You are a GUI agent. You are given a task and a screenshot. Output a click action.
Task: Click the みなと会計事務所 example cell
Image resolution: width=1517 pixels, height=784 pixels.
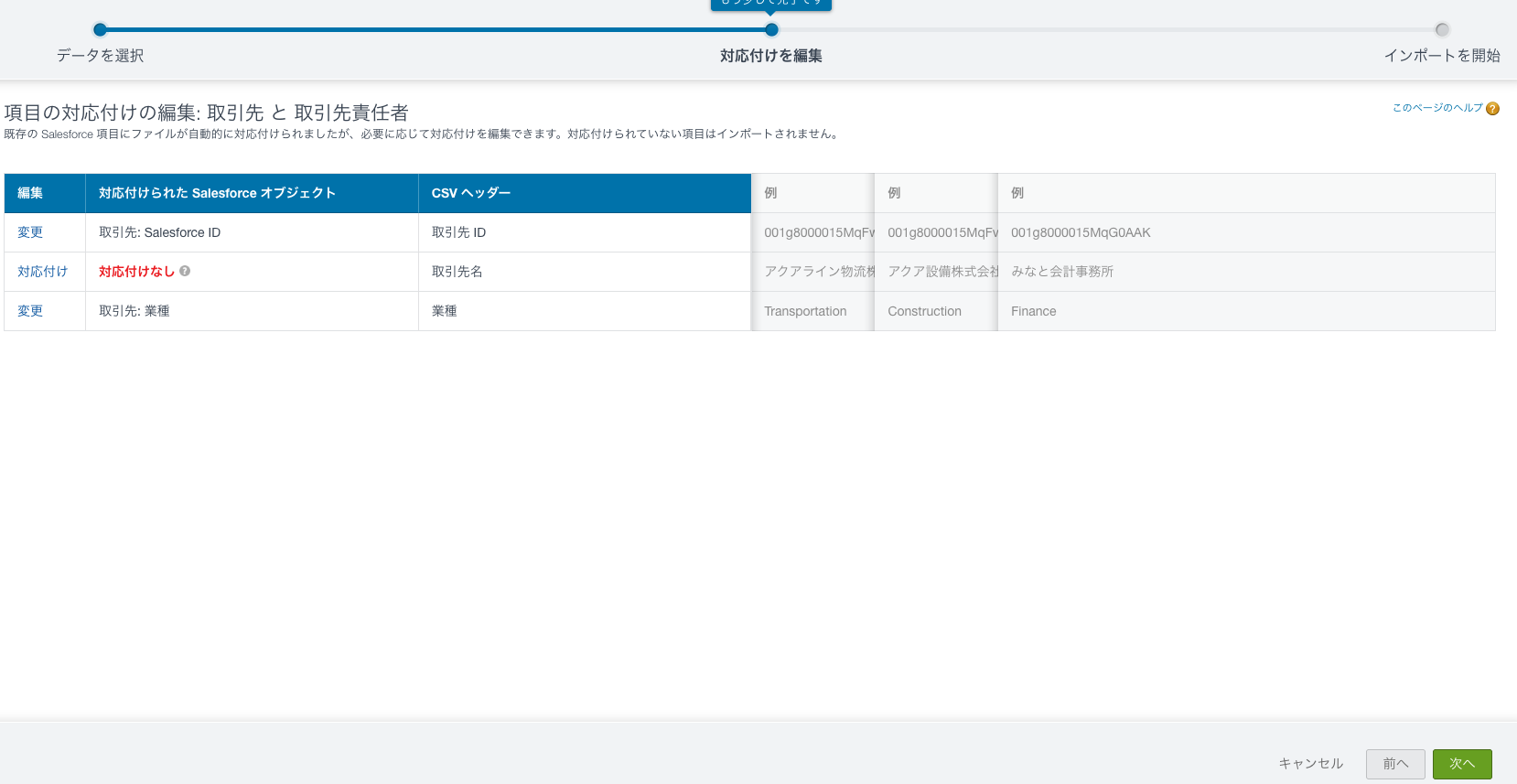1246,272
